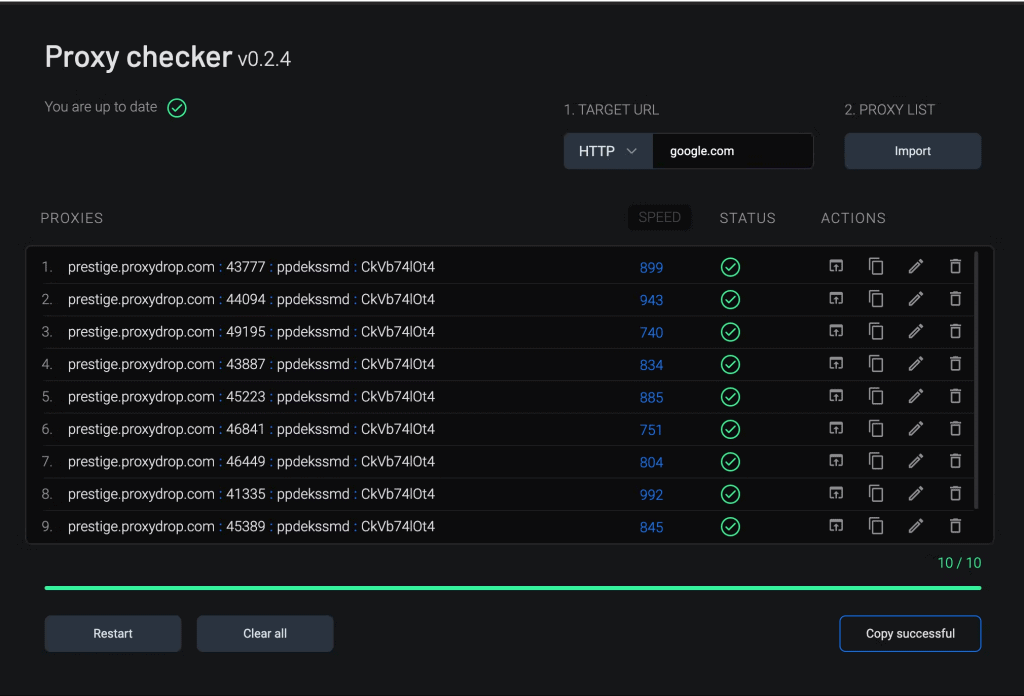Click the edit pencil for proxy 6
This screenshot has height=696, width=1024.
[915, 428]
